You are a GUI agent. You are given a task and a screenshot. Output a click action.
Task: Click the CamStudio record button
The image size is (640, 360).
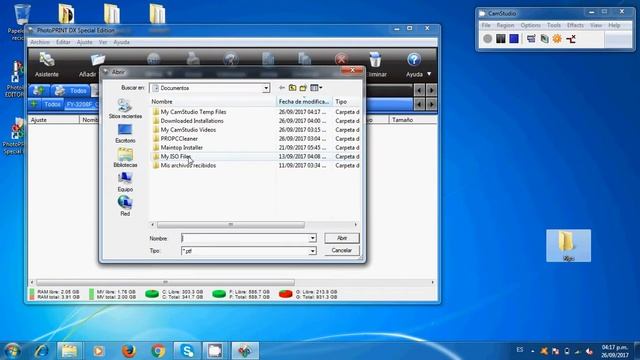tap(487, 39)
